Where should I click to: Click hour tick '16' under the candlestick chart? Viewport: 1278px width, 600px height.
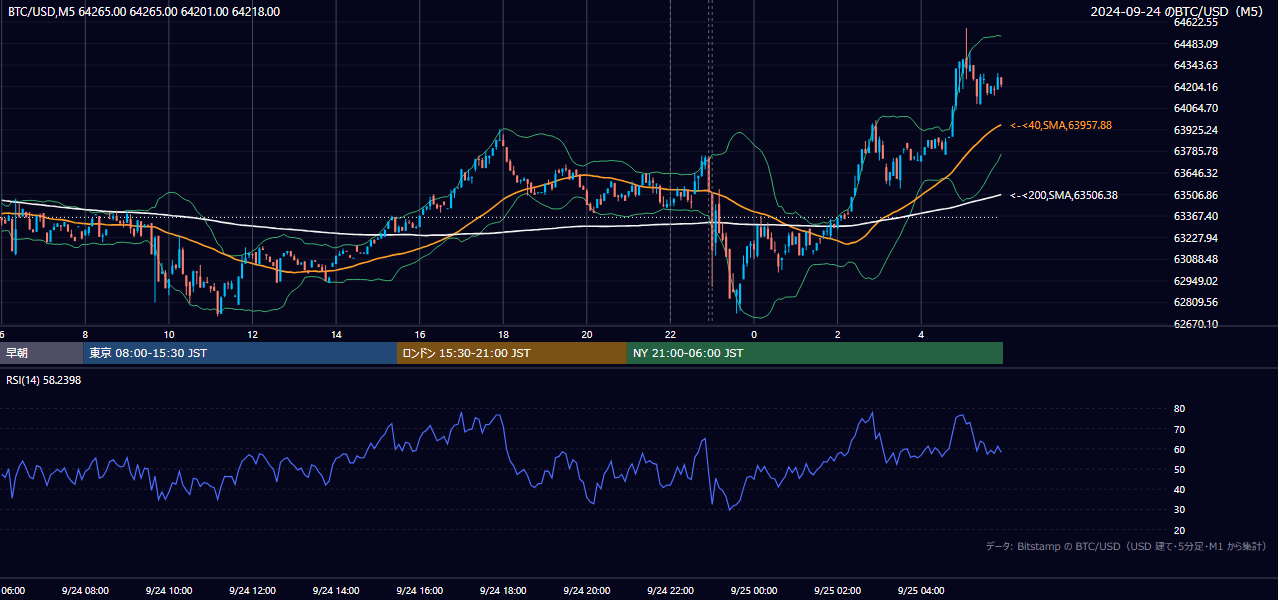[x=419, y=335]
